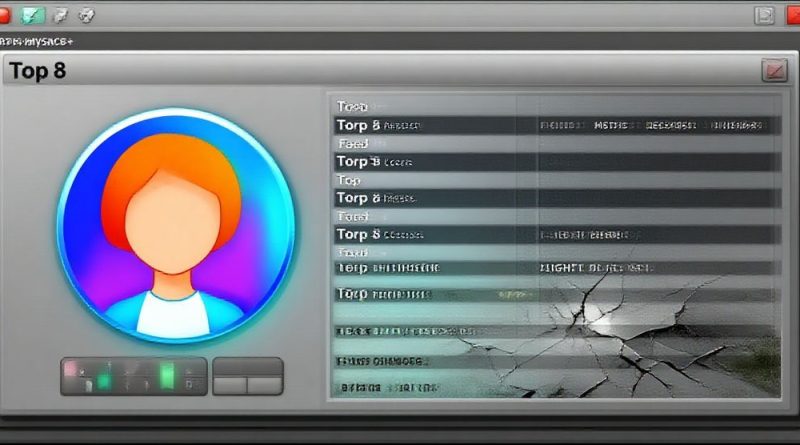This screenshot has height=445, width=800.
Task: Click the small left green light on control panel
Action: (103, 381)
